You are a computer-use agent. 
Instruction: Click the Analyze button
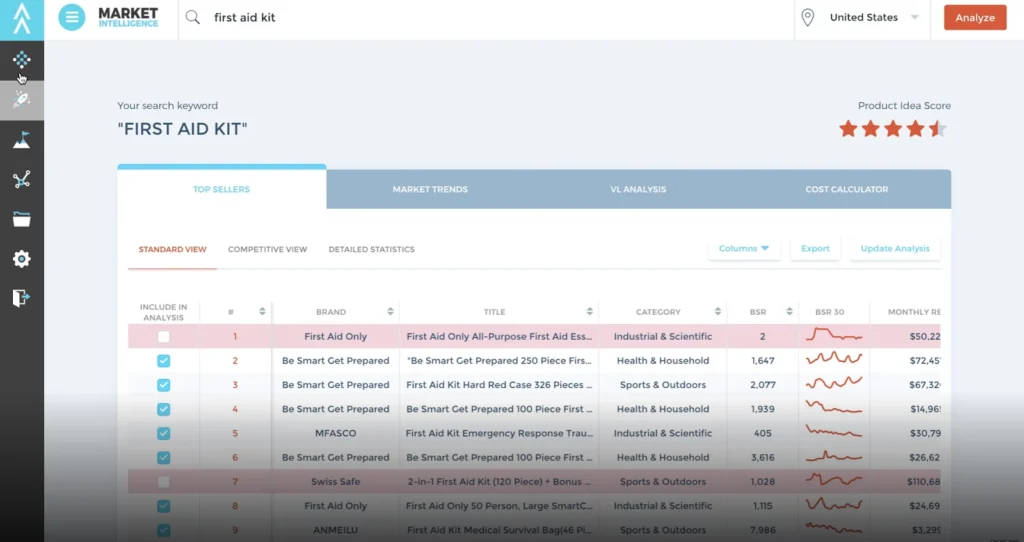pos(975,18)
